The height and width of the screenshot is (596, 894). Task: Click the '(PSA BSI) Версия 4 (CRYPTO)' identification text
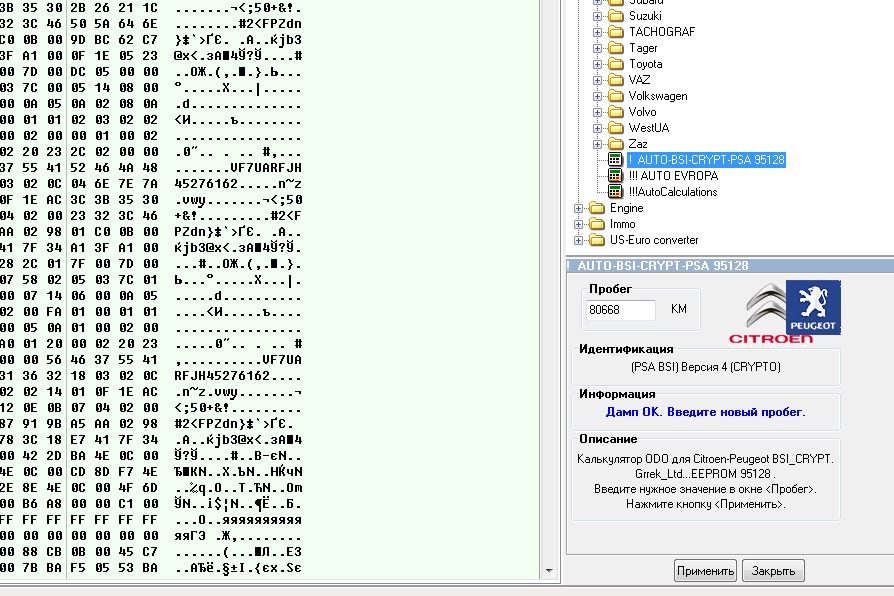point(706,367)
